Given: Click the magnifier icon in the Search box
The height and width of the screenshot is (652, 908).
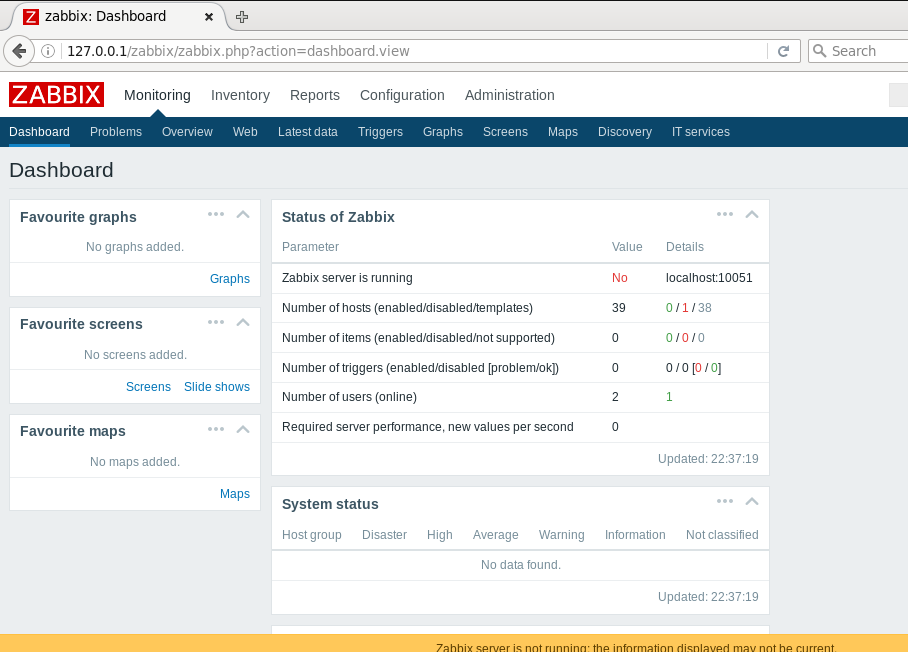Looking at the screenshot, I should (819, 51).
